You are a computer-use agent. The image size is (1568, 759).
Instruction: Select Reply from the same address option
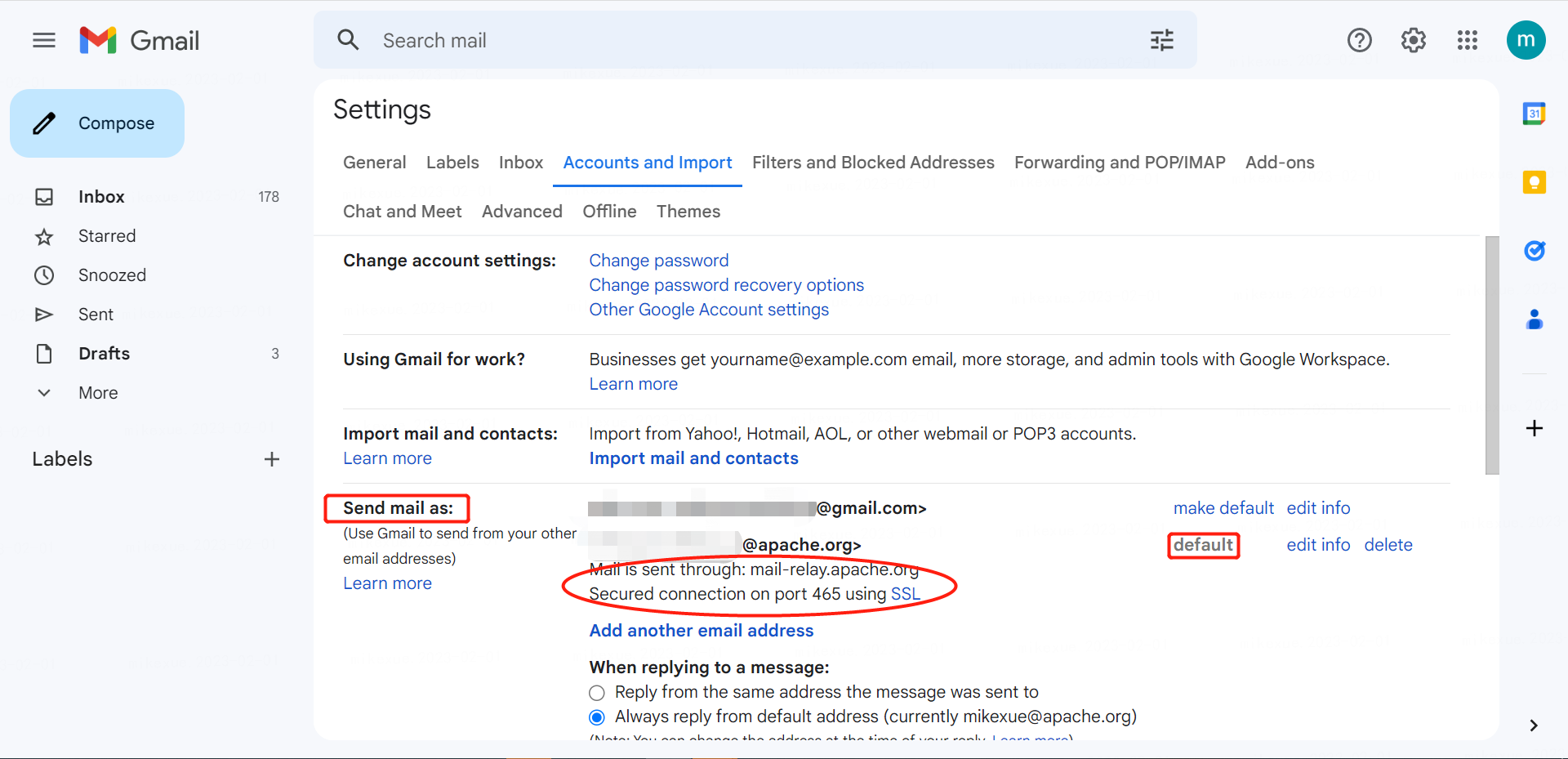point(597,693)
